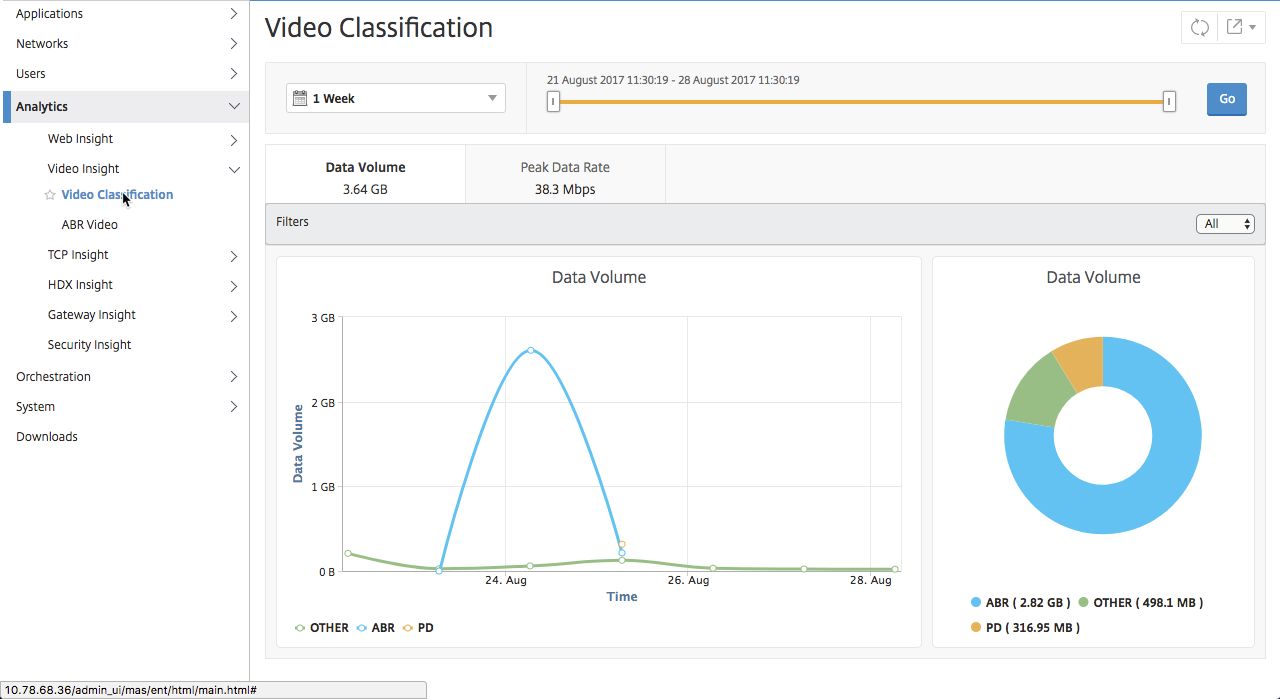Open System in the sidebar
The width and height of the screenshot is (1280, 699).
pyautogui.click(x=35, y=407)
